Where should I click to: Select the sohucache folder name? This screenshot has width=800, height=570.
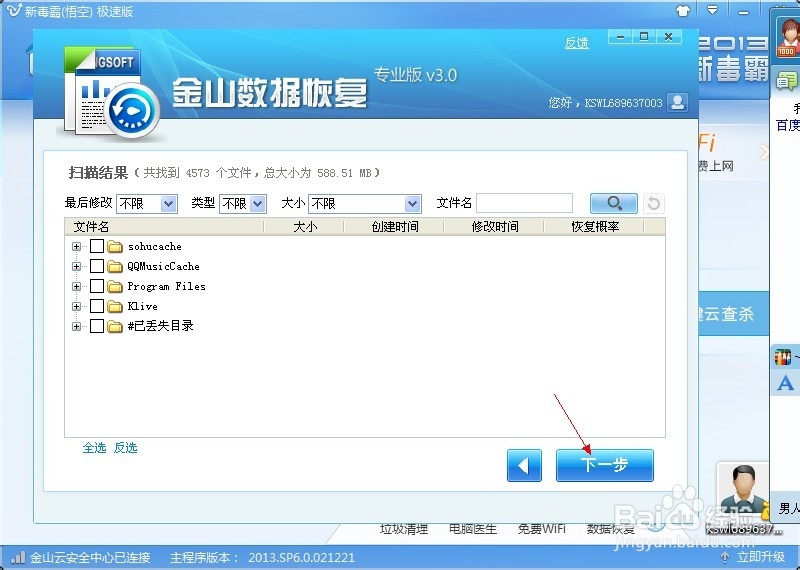tap(155, 246)
